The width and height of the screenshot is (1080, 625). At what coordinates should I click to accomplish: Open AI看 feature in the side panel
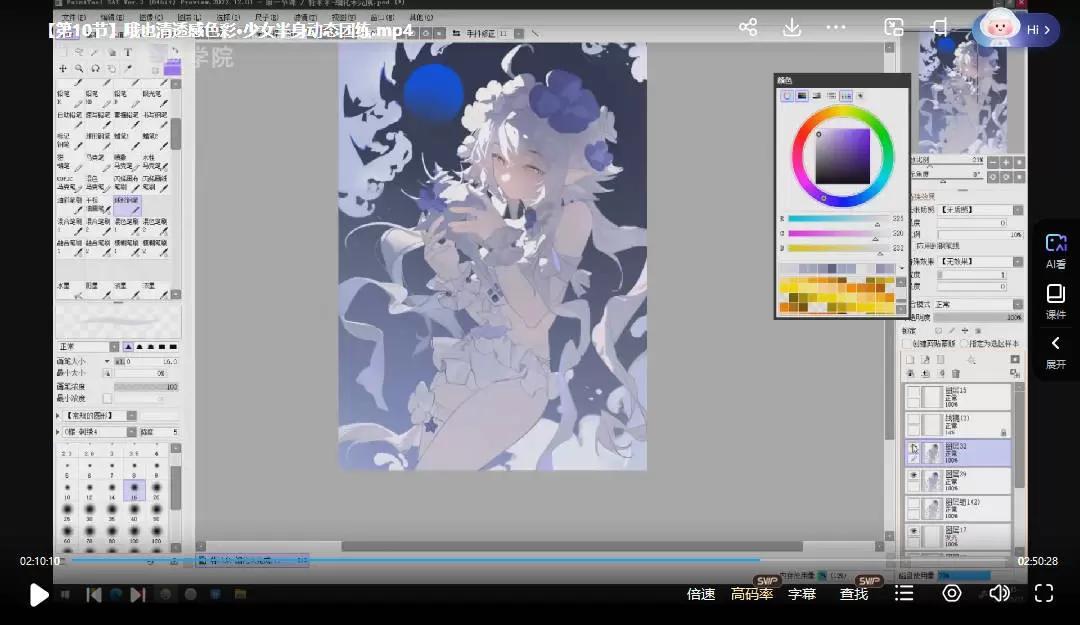pos(1056,252)
